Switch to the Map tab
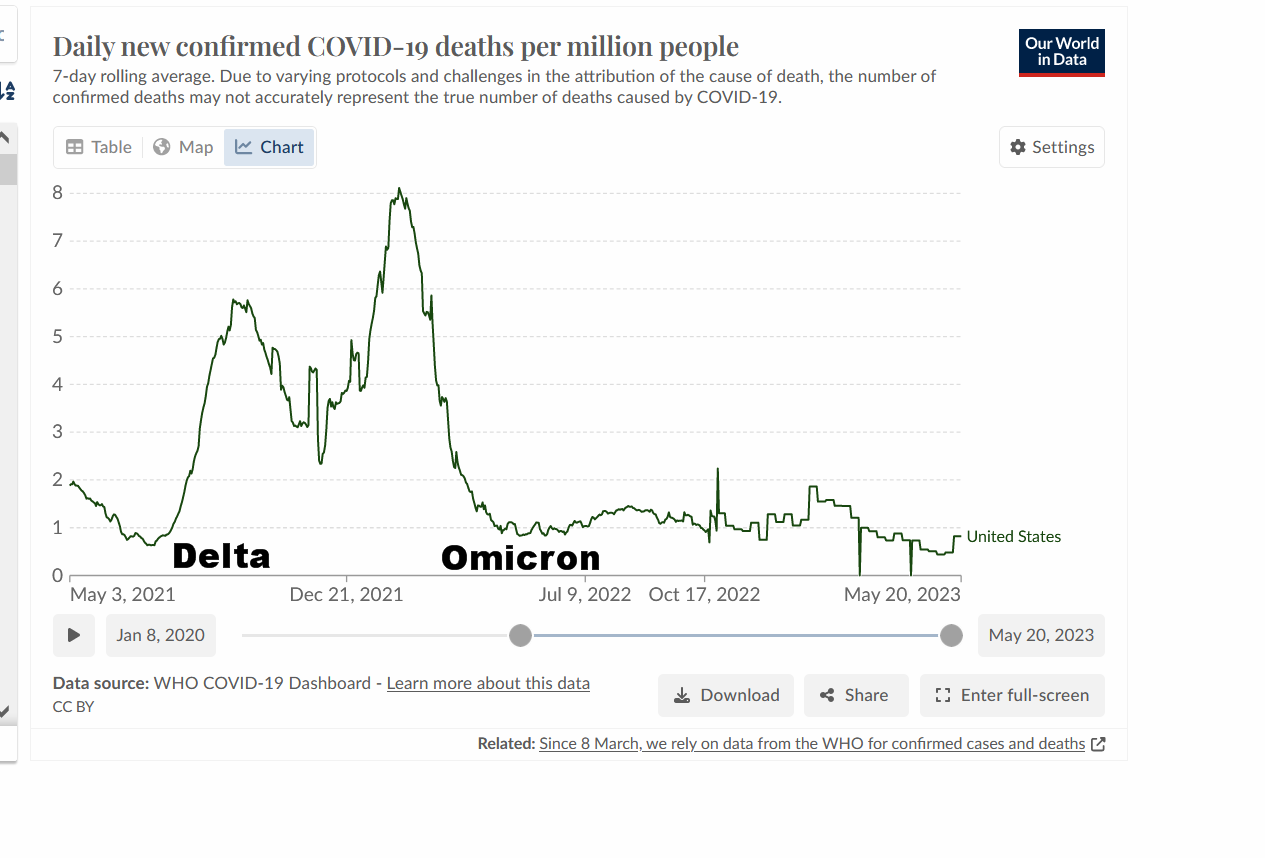1265x858 pixels. pos(184,147)
